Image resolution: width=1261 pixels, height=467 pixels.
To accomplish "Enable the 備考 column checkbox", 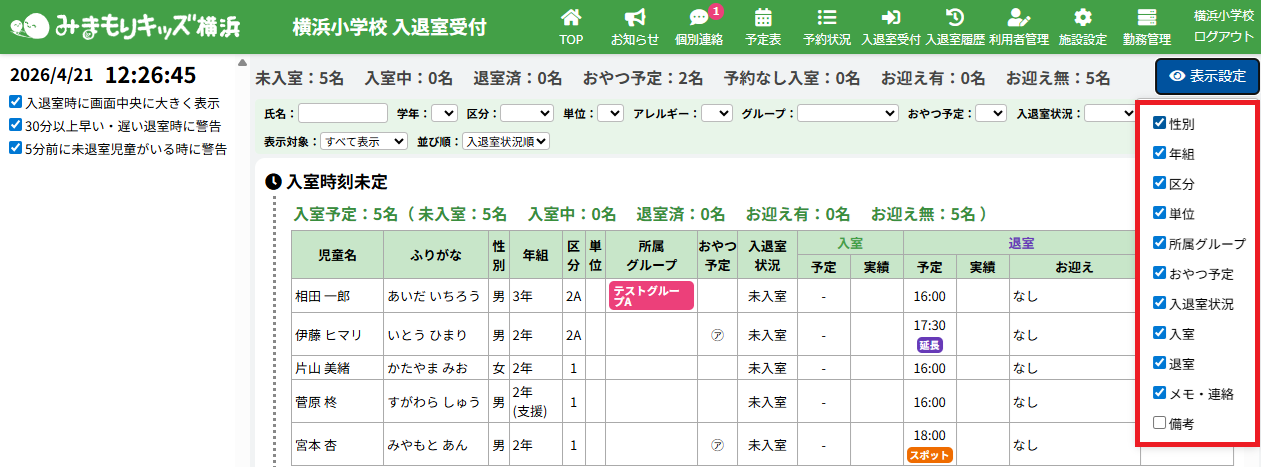I will point(1160,424).
